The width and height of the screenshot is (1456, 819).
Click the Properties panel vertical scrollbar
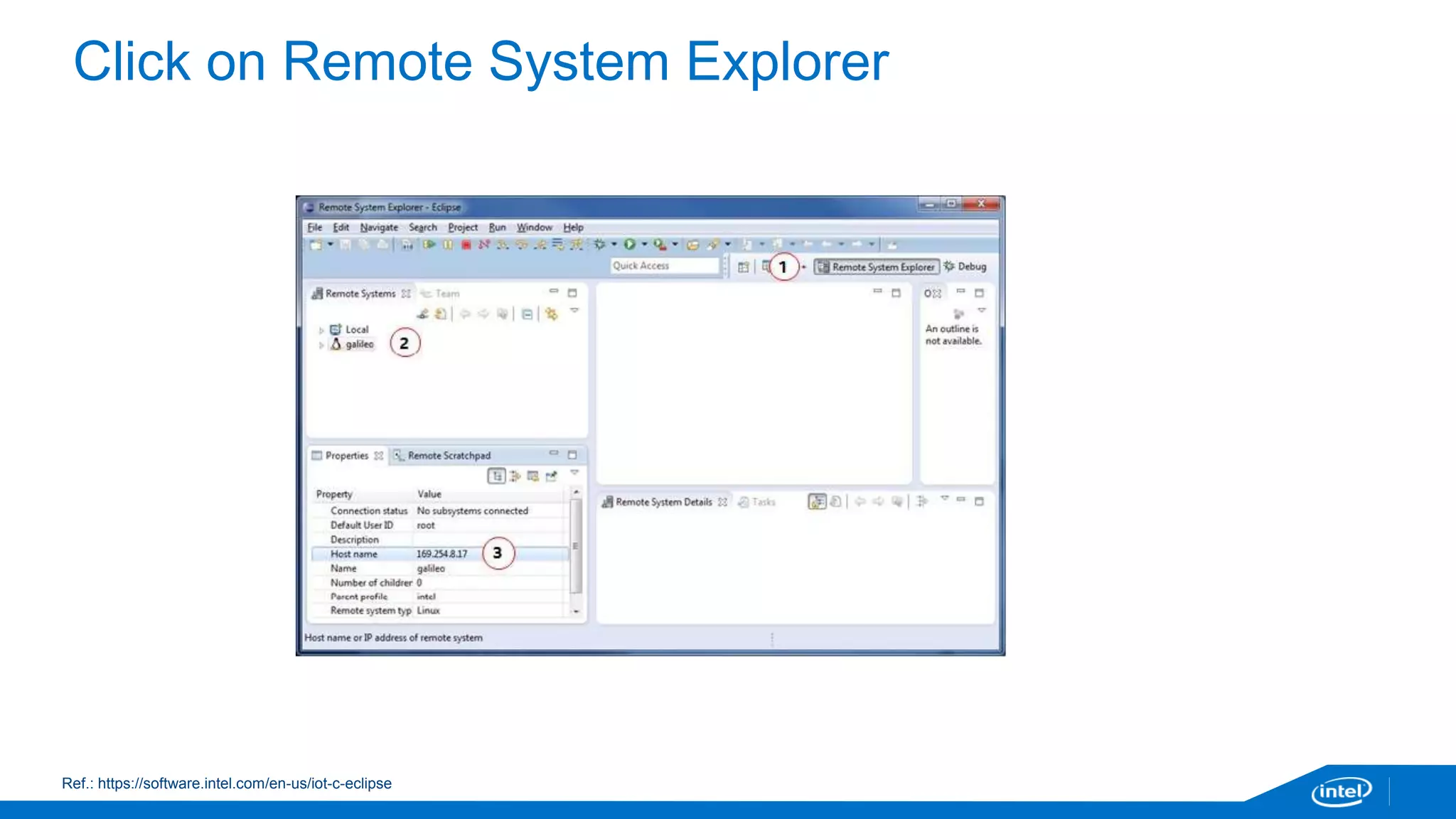(x=576, y=547)
